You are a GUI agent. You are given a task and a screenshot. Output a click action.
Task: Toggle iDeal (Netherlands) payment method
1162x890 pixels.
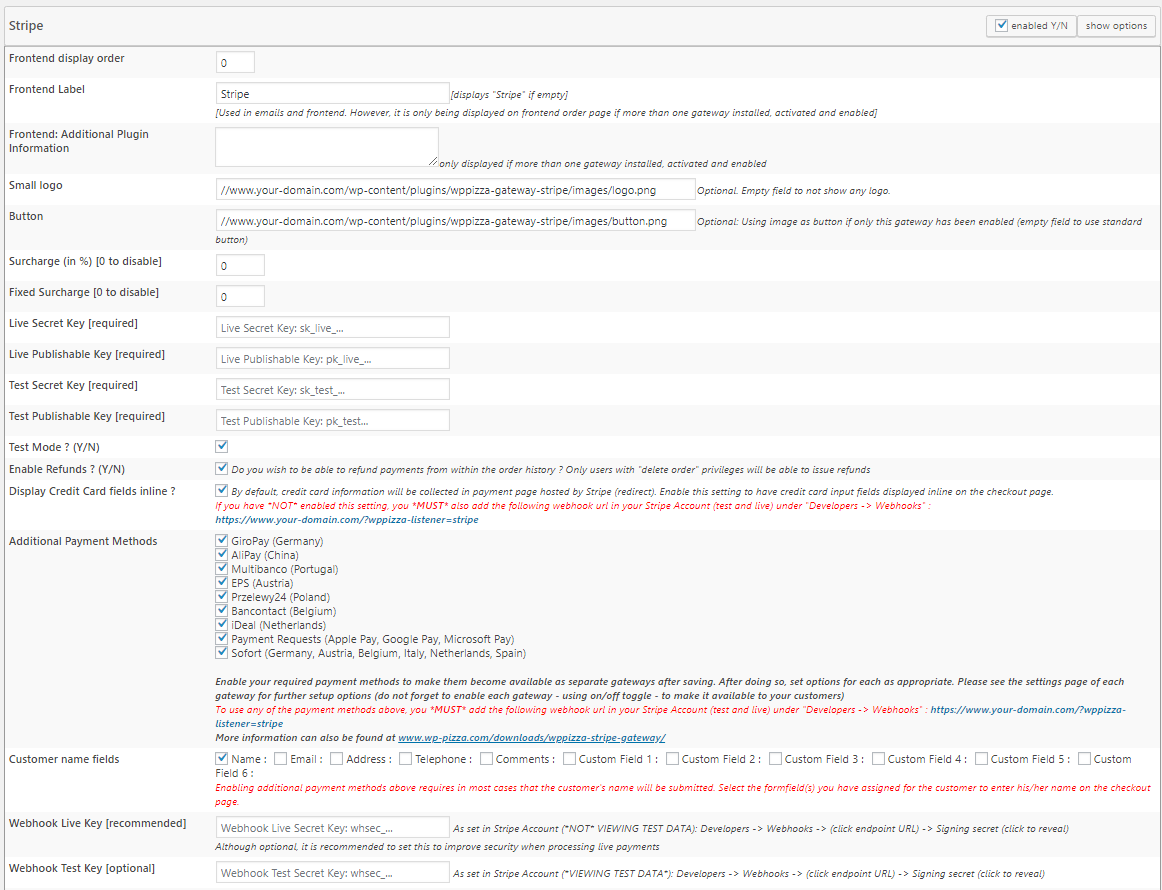222,625
